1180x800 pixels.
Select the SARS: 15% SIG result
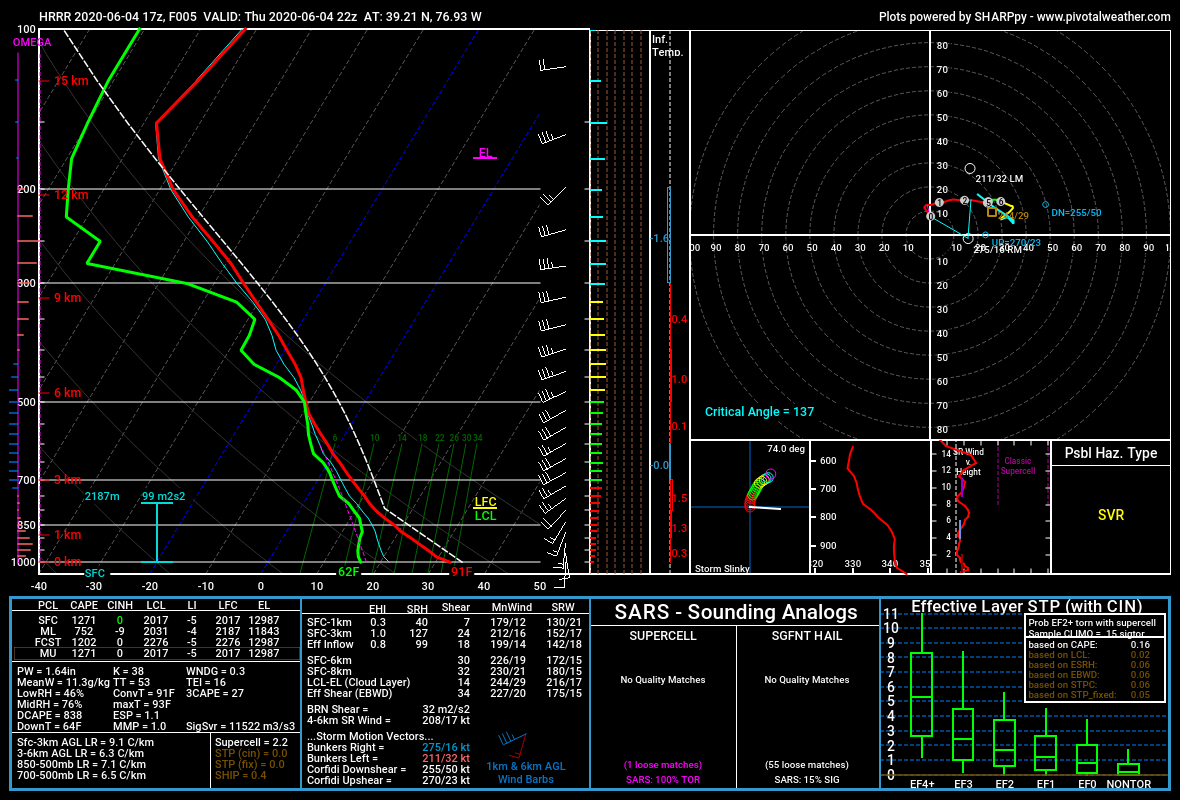point(807,779)
